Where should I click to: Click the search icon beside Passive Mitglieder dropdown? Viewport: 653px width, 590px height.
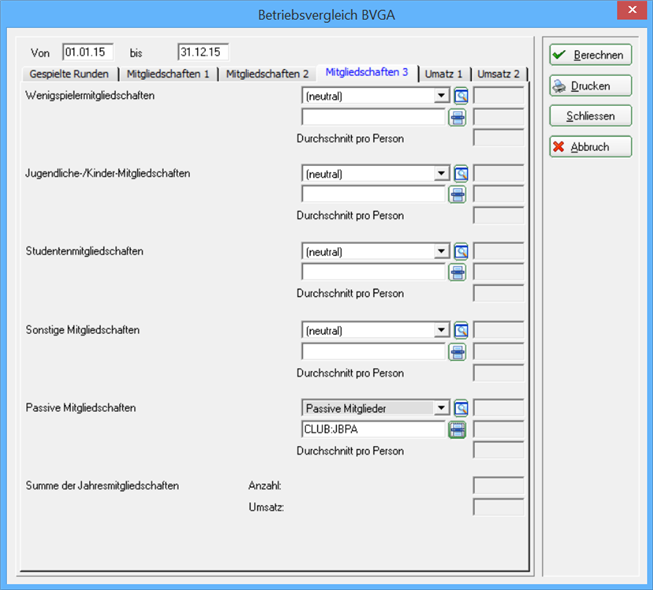[x=461, y=408]
